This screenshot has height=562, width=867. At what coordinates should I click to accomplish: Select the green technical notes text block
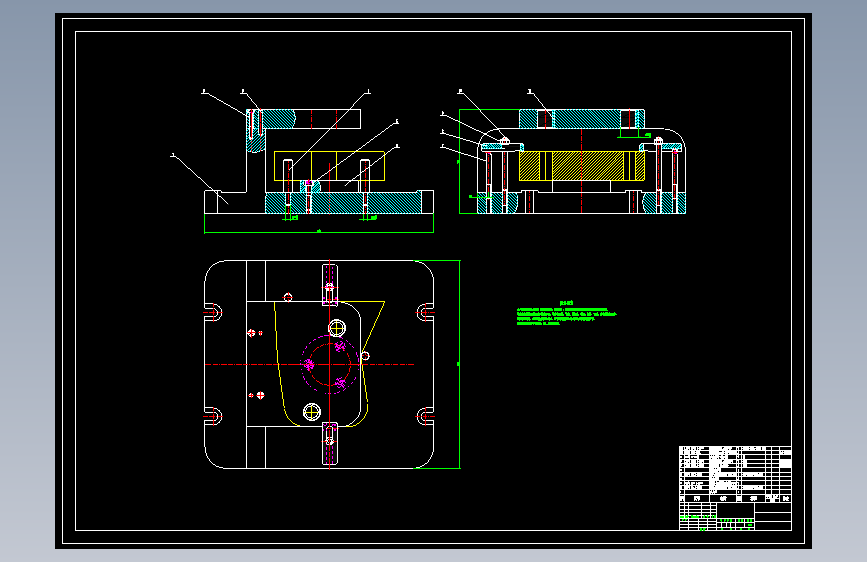click(x=566, y=313)
